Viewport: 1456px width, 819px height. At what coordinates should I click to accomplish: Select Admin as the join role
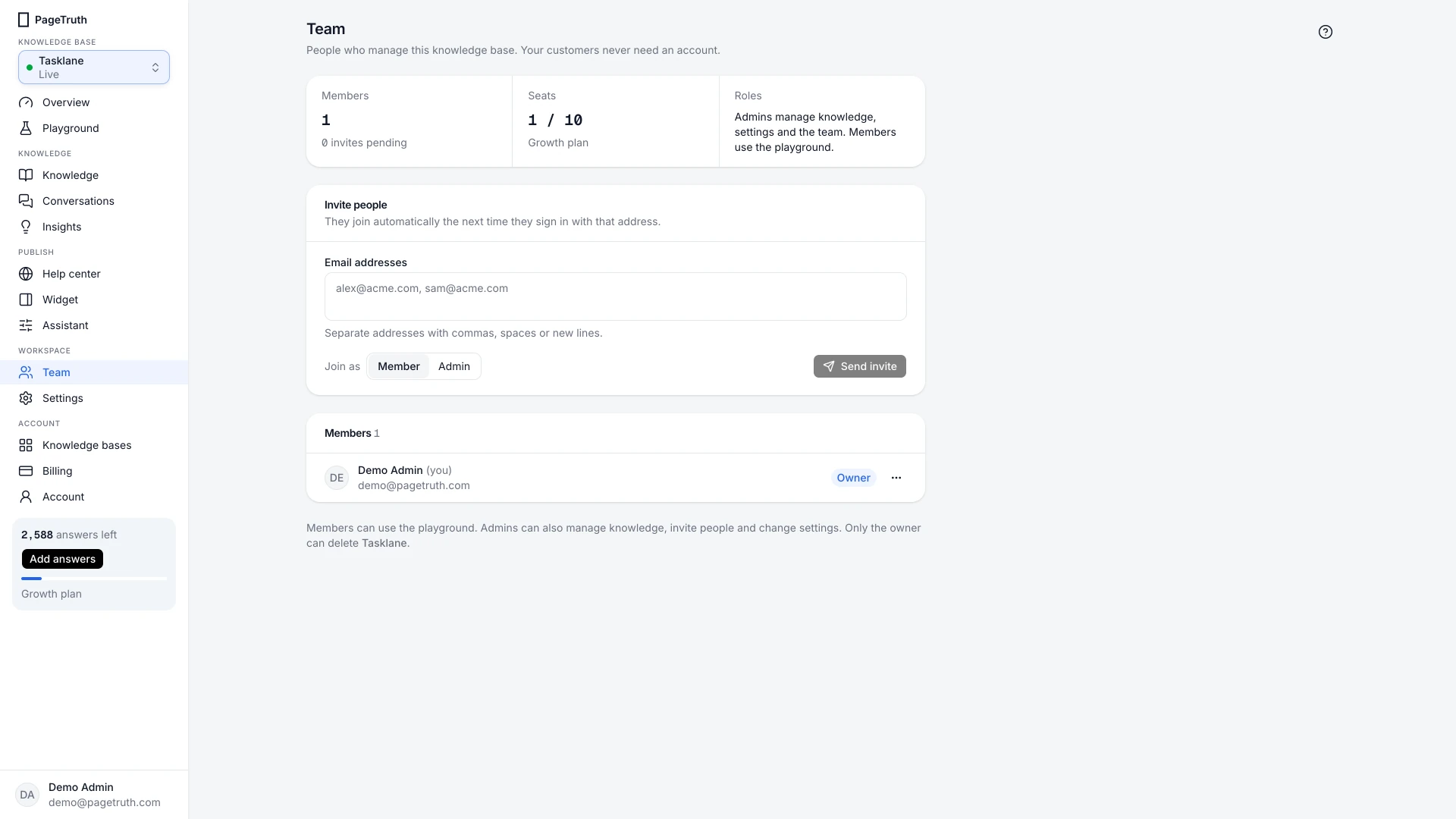coord(454,366)
